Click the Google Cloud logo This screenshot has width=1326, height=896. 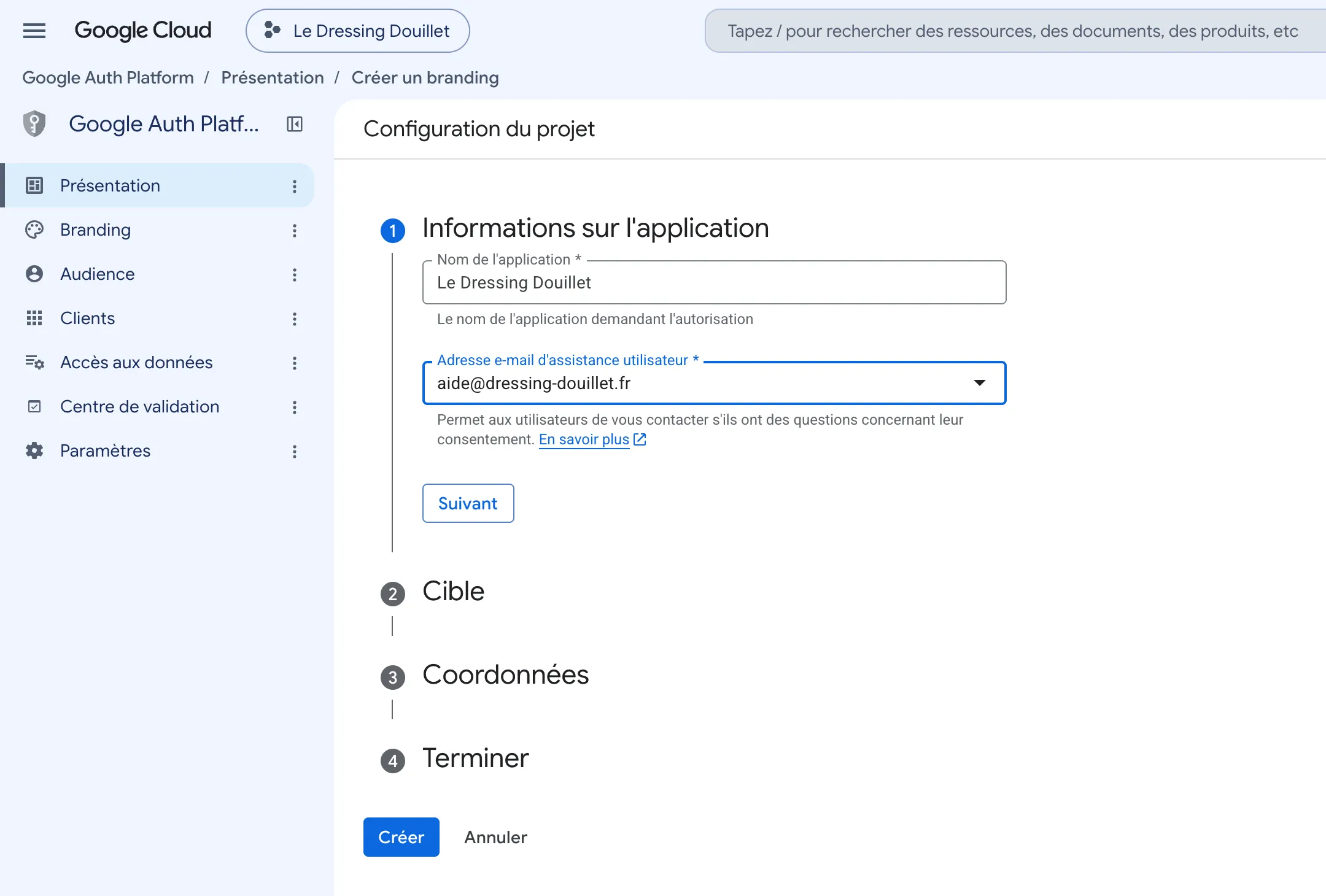point(143,31)
